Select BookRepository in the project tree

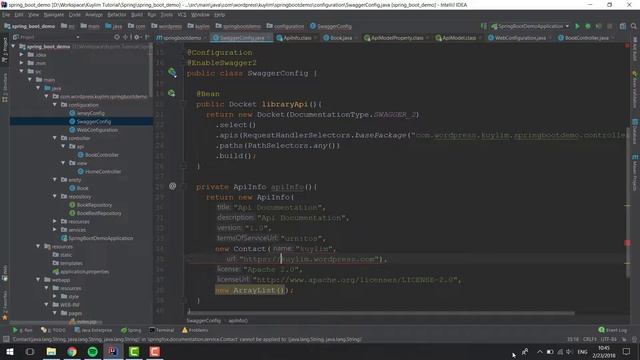pyautogui.click(x=94, y=205)
